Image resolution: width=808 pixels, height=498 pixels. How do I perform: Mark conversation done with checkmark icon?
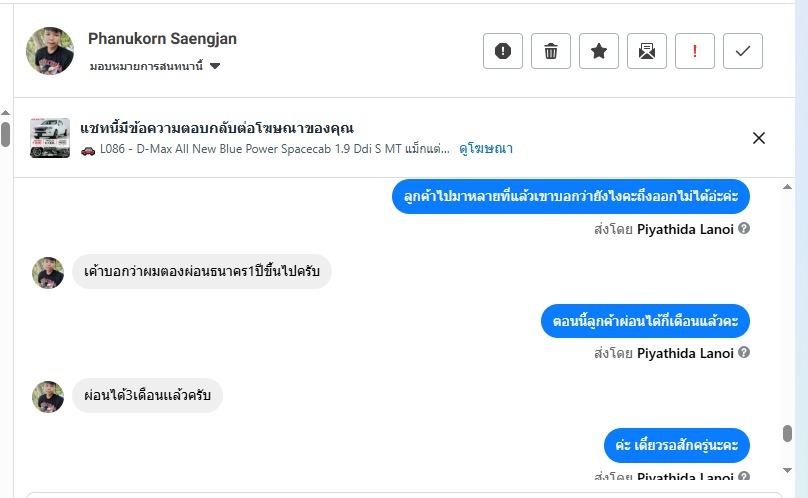tap(743, 51)
